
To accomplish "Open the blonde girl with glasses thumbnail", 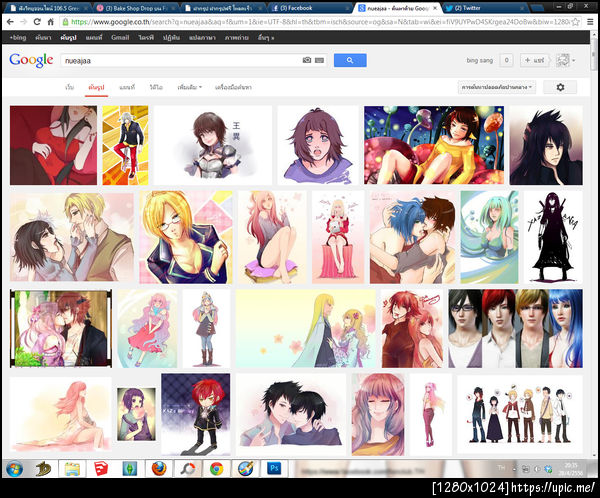I will click(186, 237).
